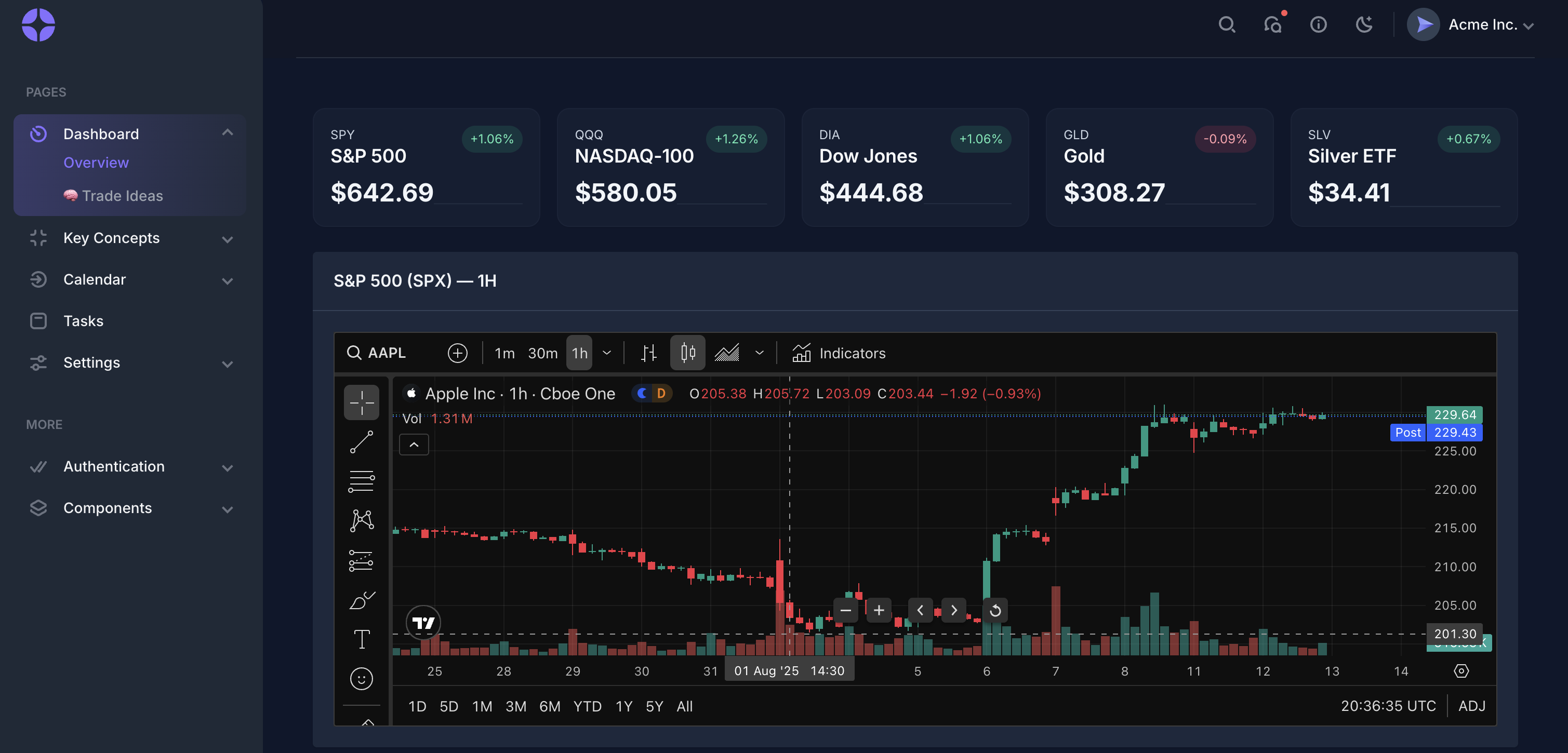Click the Silver ETF +0.67% badge

click(1468, 139)
